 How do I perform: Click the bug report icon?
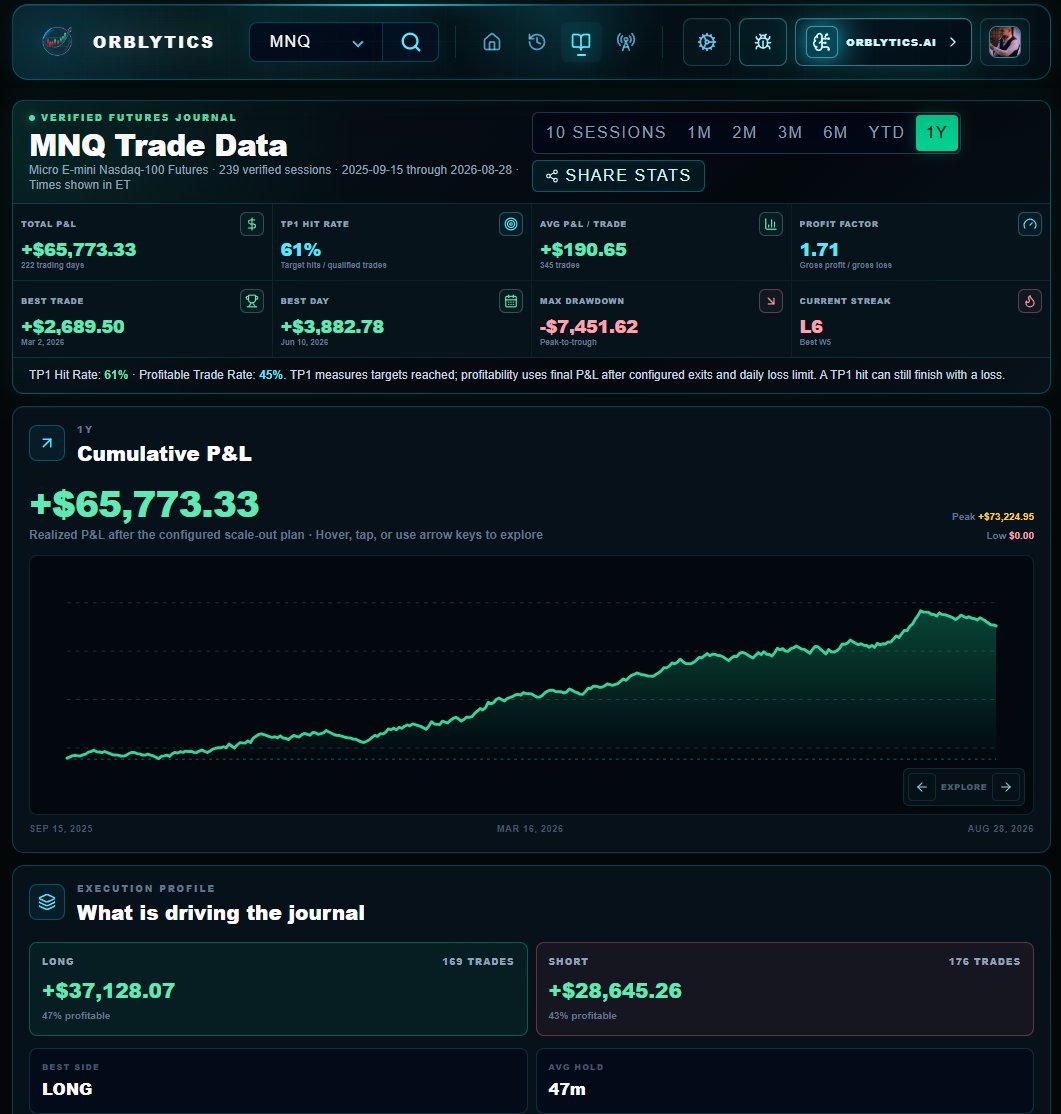pyautogui.click(x=763, y=42)
